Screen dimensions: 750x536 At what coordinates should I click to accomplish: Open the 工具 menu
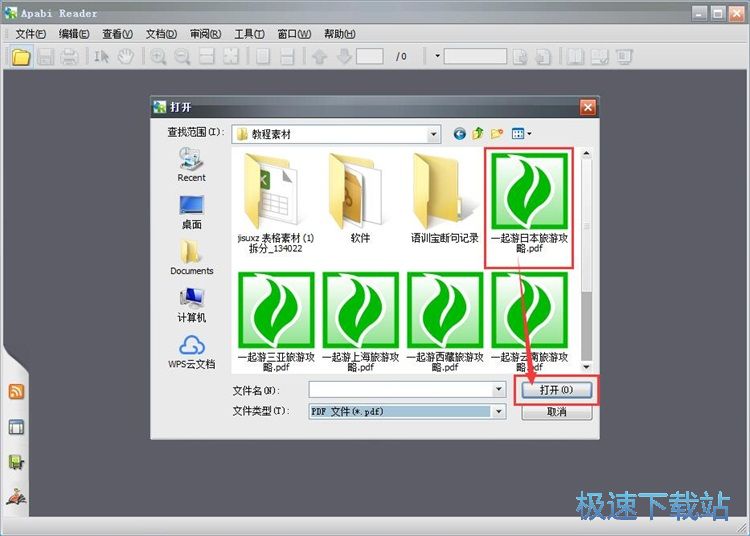[249, 34]
